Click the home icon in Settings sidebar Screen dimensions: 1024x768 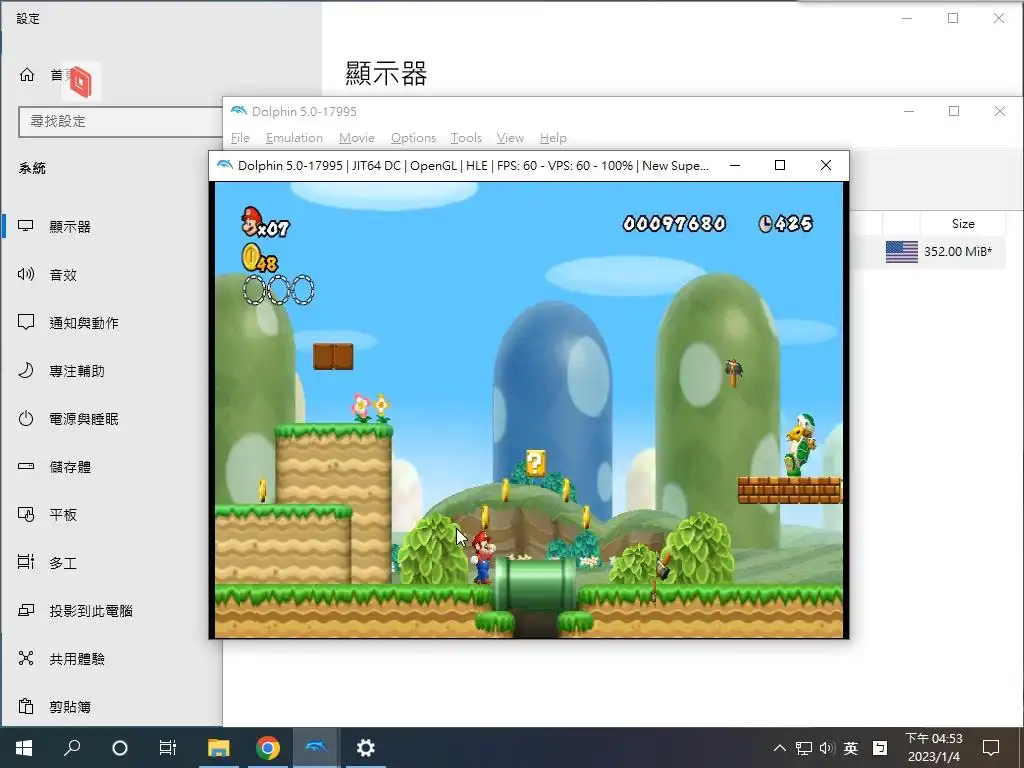point(27,74)
